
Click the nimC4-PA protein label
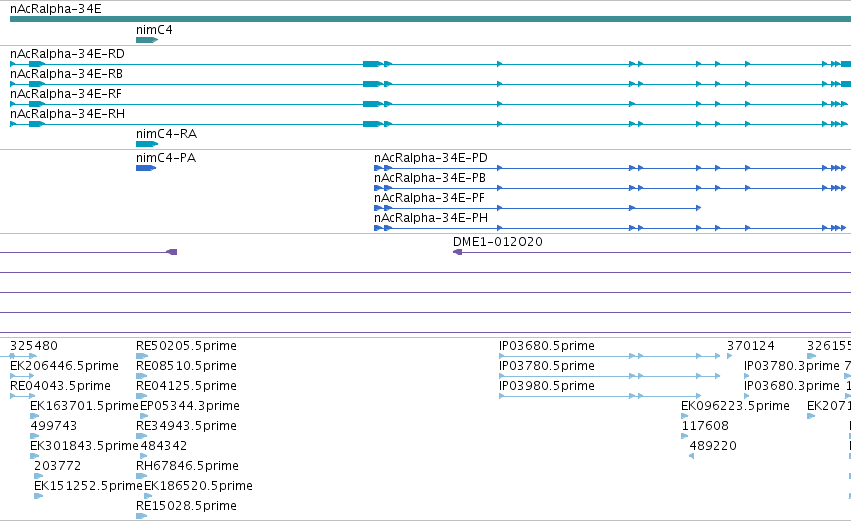[166, 158]
